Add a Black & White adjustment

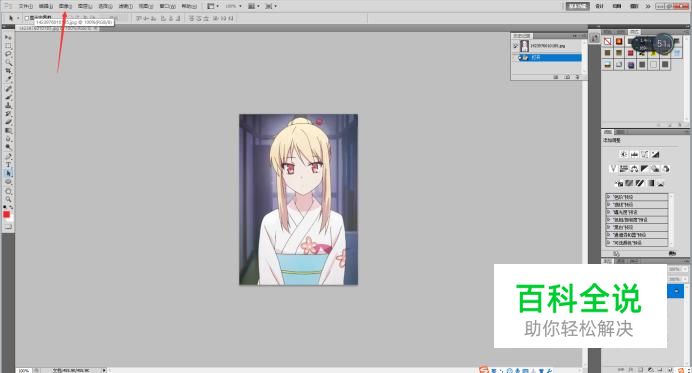pos(645,169)
